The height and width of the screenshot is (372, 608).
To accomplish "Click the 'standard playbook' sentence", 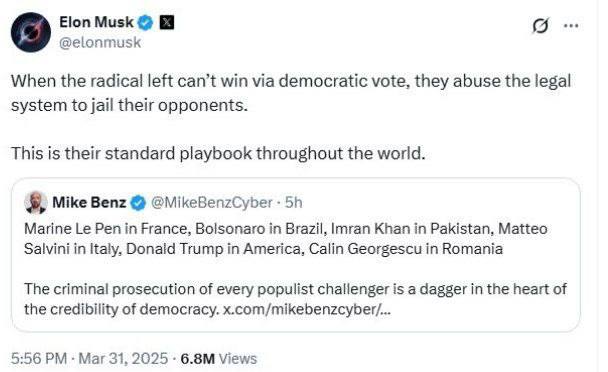I will coord(218,154).
